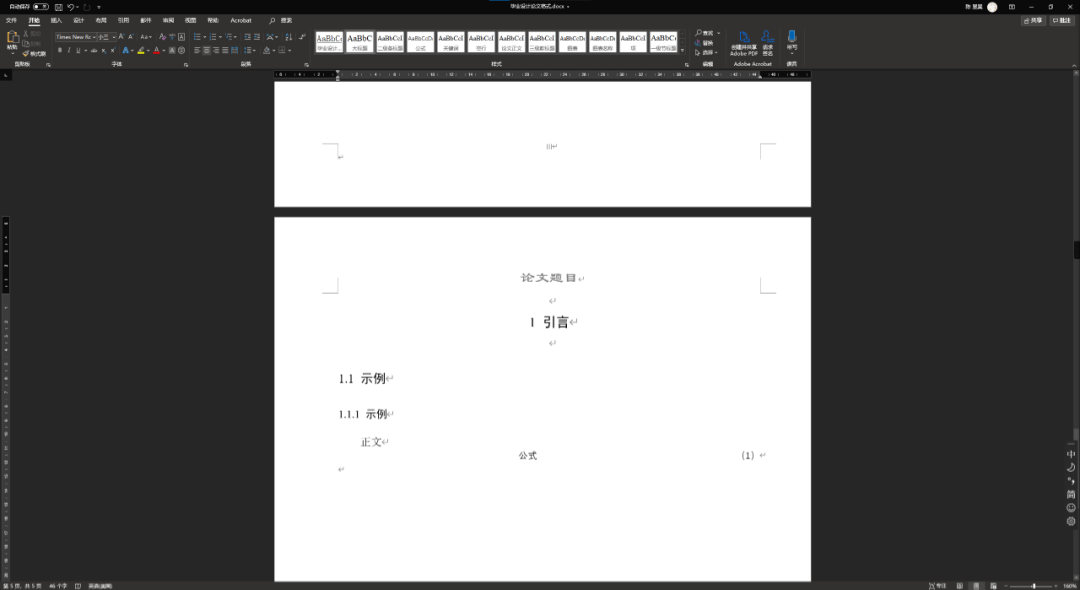Toggle Italic formatting
The height and width of the screenshot is (590, 1080).
tap(69, 50)
